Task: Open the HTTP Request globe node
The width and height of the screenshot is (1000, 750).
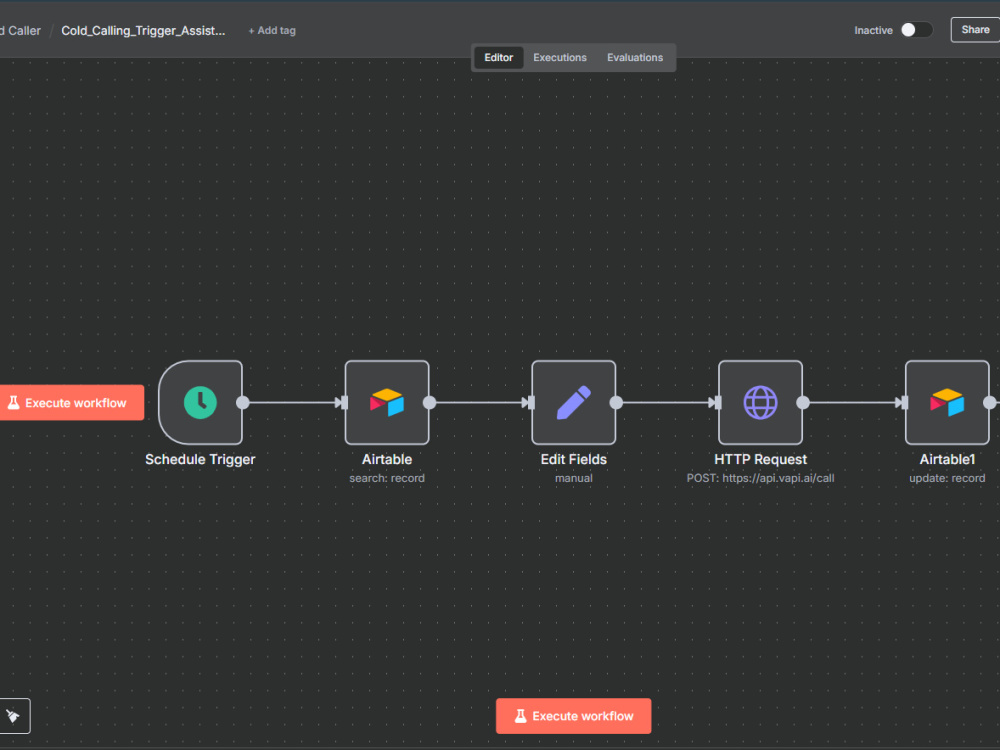Action: (760, 402)
